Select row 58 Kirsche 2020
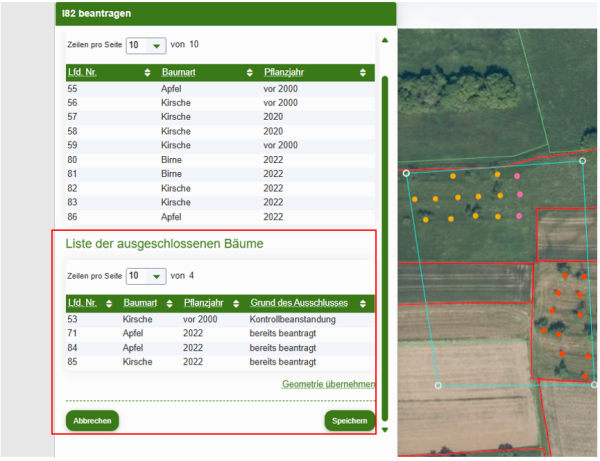 click(220, 131)
